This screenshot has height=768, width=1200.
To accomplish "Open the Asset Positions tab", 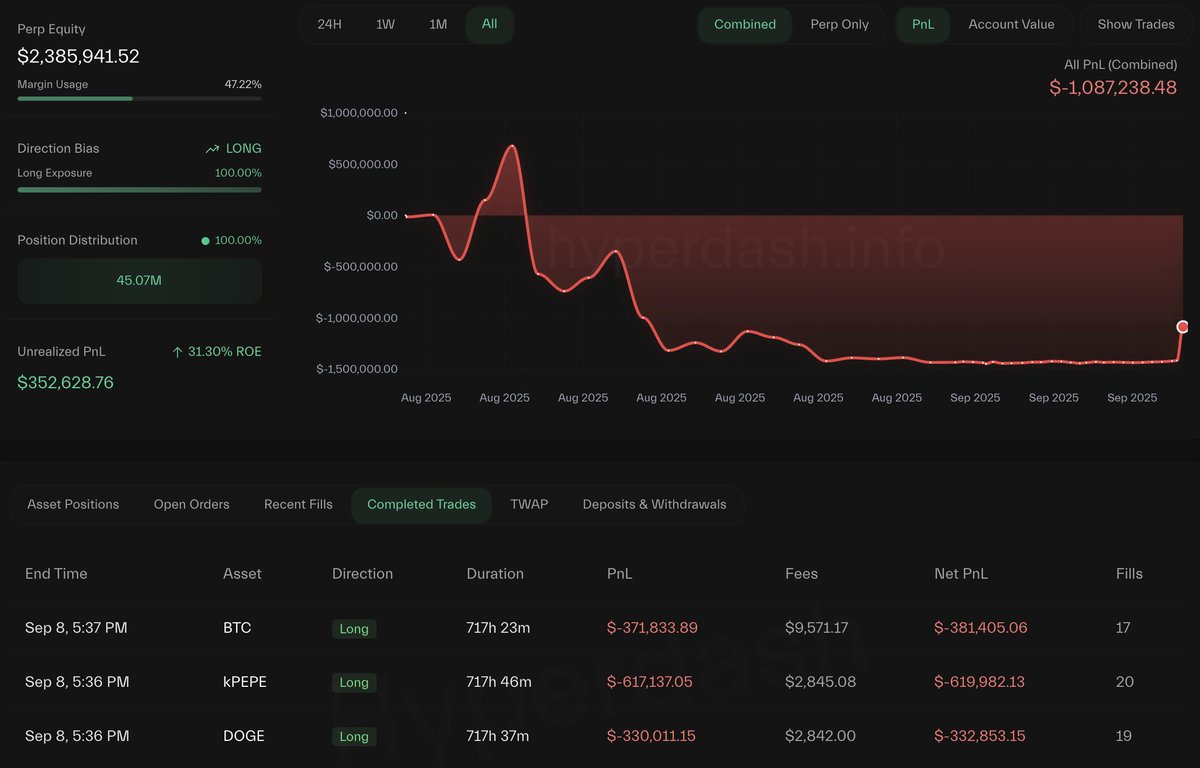I will 73,504.
